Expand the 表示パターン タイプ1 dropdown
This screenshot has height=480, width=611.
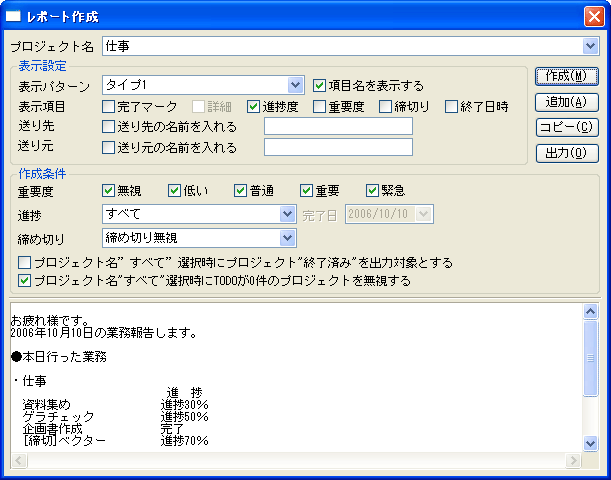[295, 85]
